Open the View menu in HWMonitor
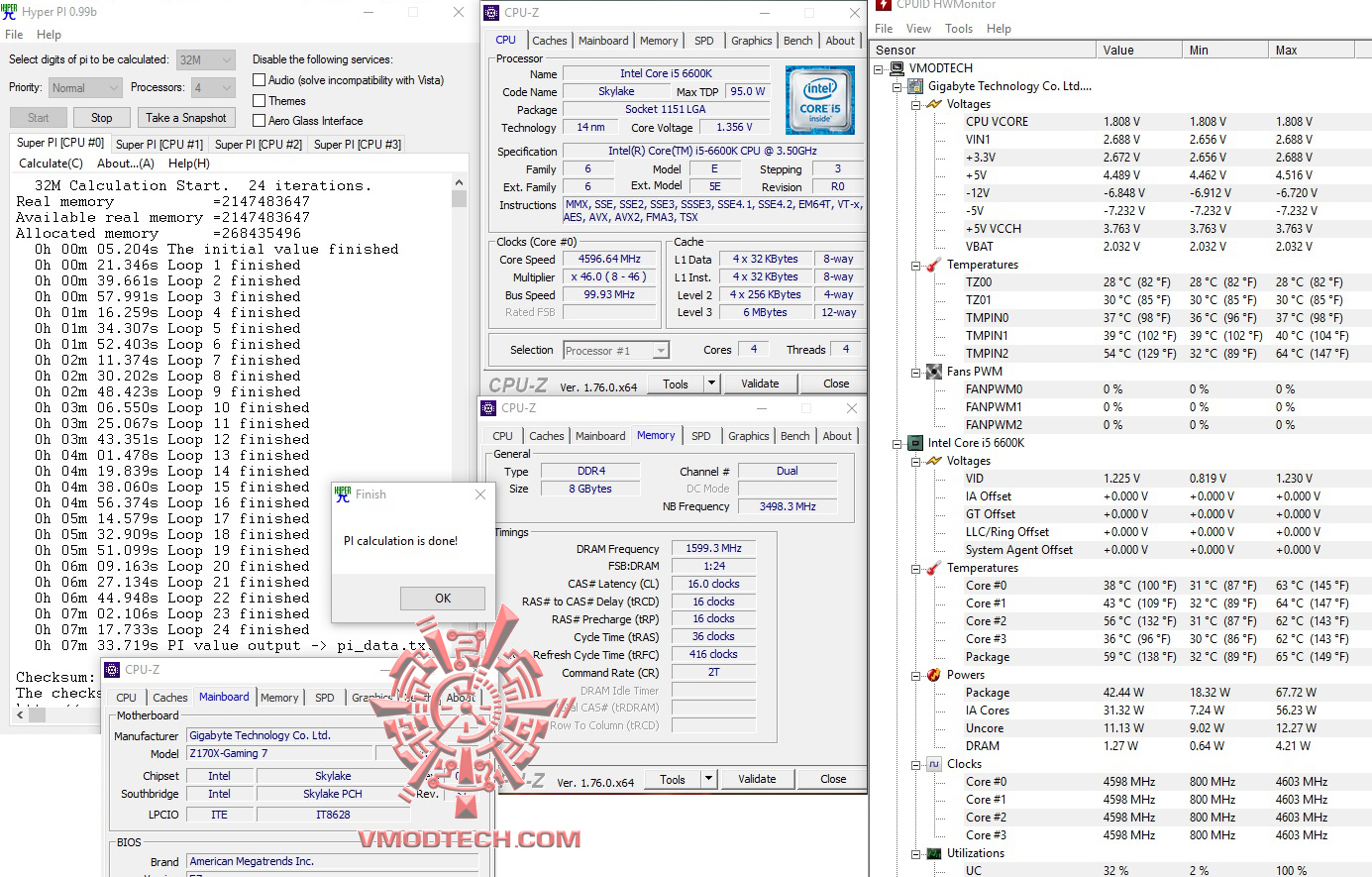 pyautogui.click(x=918, y=29)
